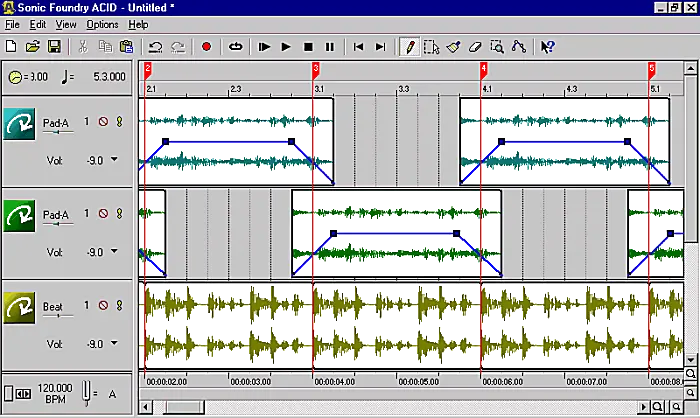Click the first Pad-A pan slider
700x418 pixels.
58,133
